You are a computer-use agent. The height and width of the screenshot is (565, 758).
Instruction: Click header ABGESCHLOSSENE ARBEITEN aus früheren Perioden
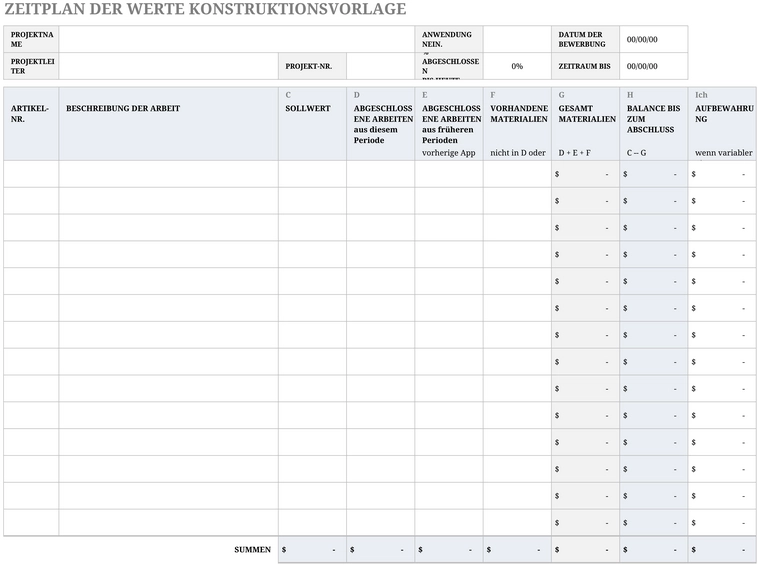point(449,124)
